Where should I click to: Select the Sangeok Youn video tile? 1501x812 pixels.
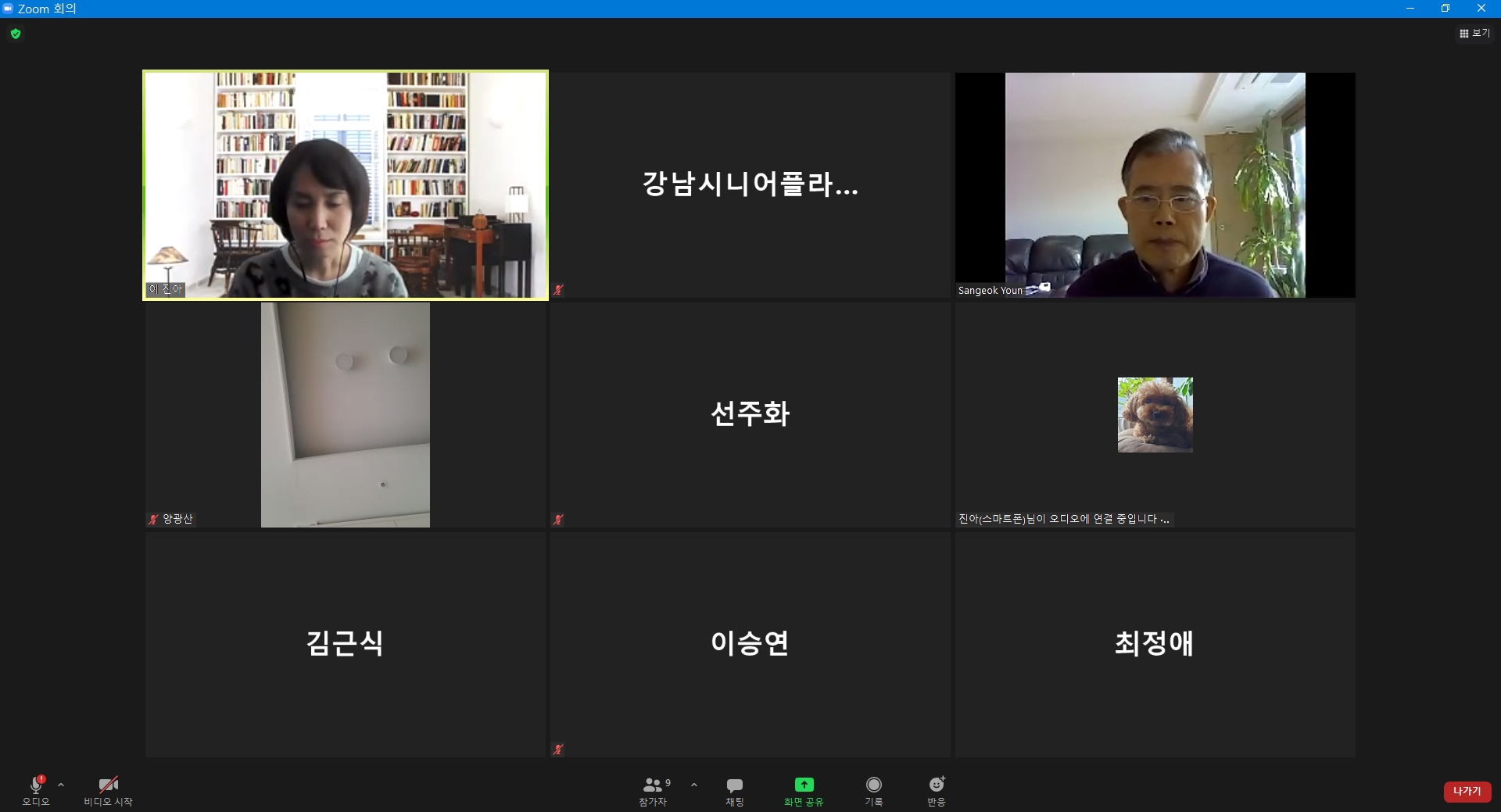(x=1155, y=185)
